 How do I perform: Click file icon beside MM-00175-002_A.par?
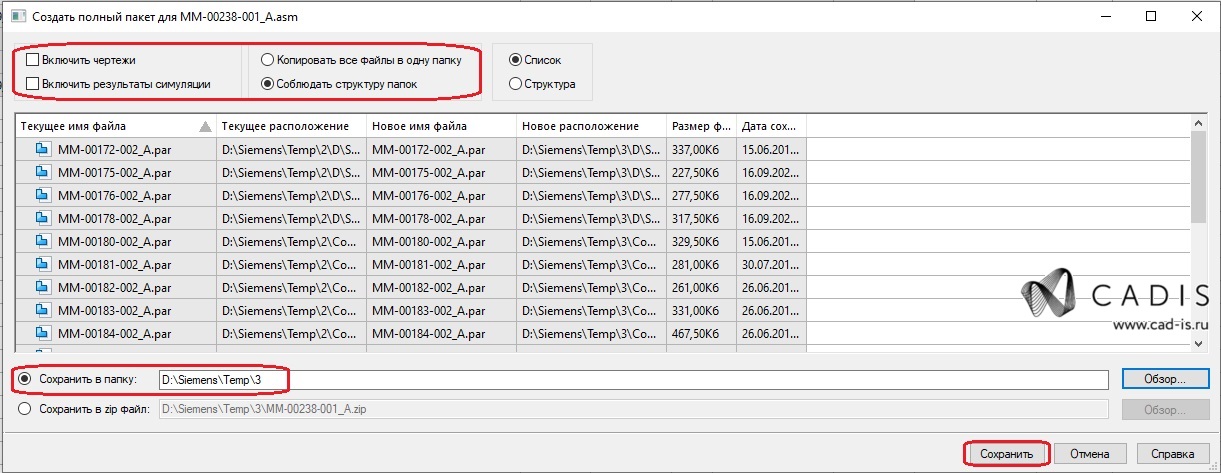click(42, 172)
